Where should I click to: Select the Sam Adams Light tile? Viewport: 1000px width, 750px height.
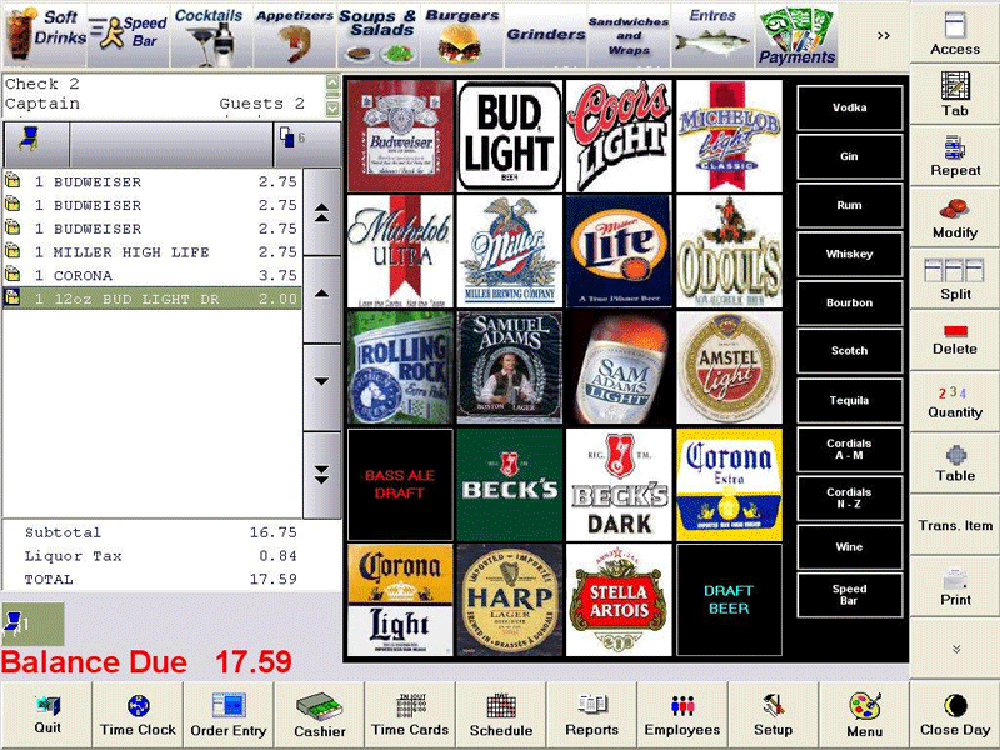click(619, 367)
